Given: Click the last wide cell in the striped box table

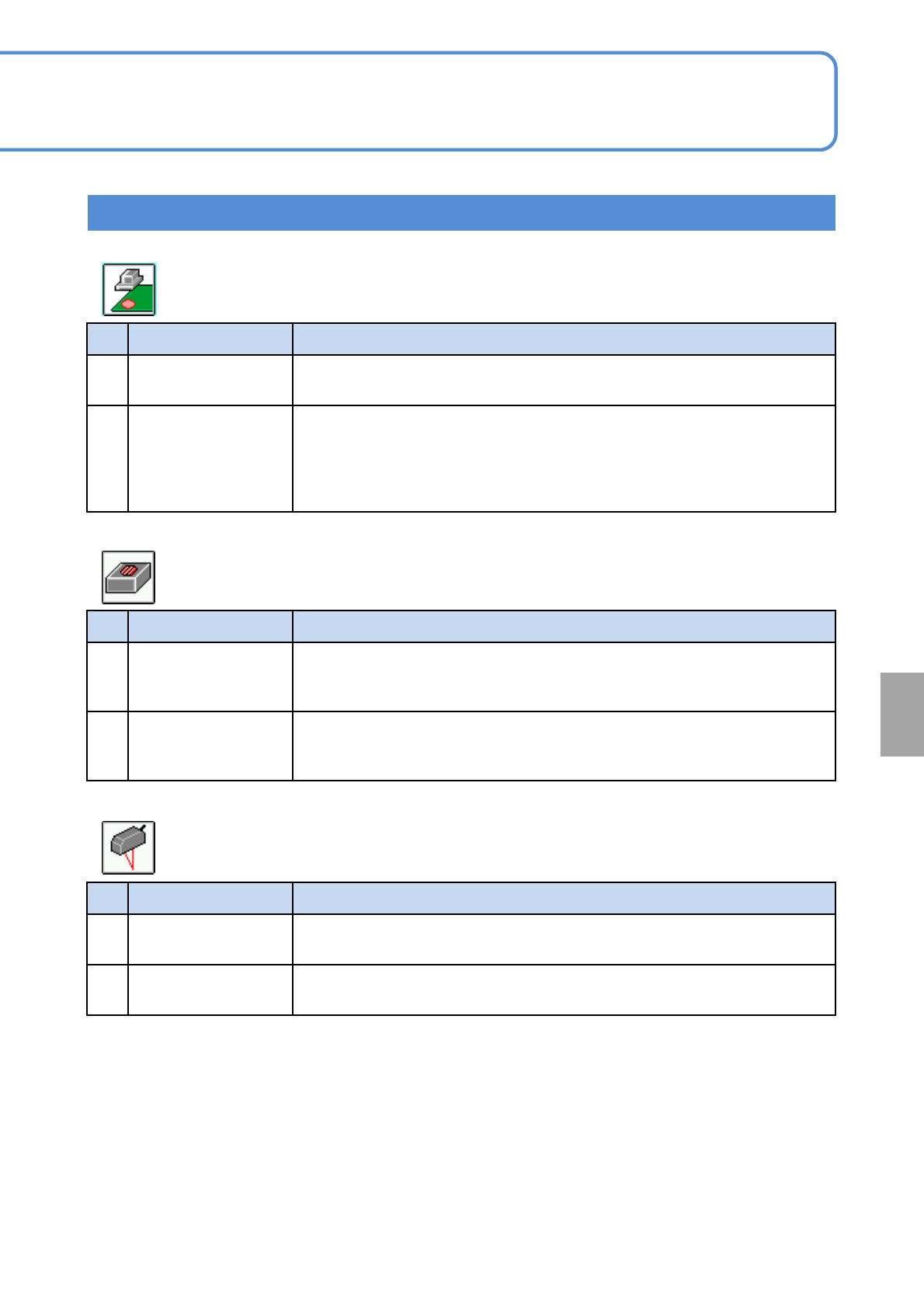Looking at the screenshot, I should click(564, 746).
